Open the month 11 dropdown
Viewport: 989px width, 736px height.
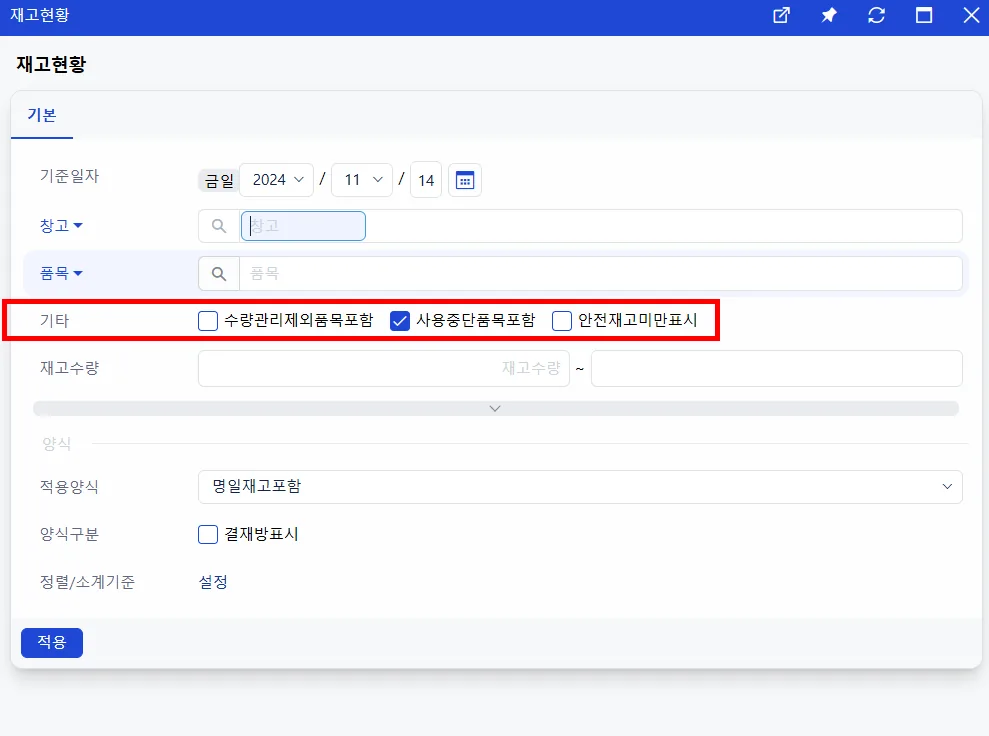[x=363, y=180]
